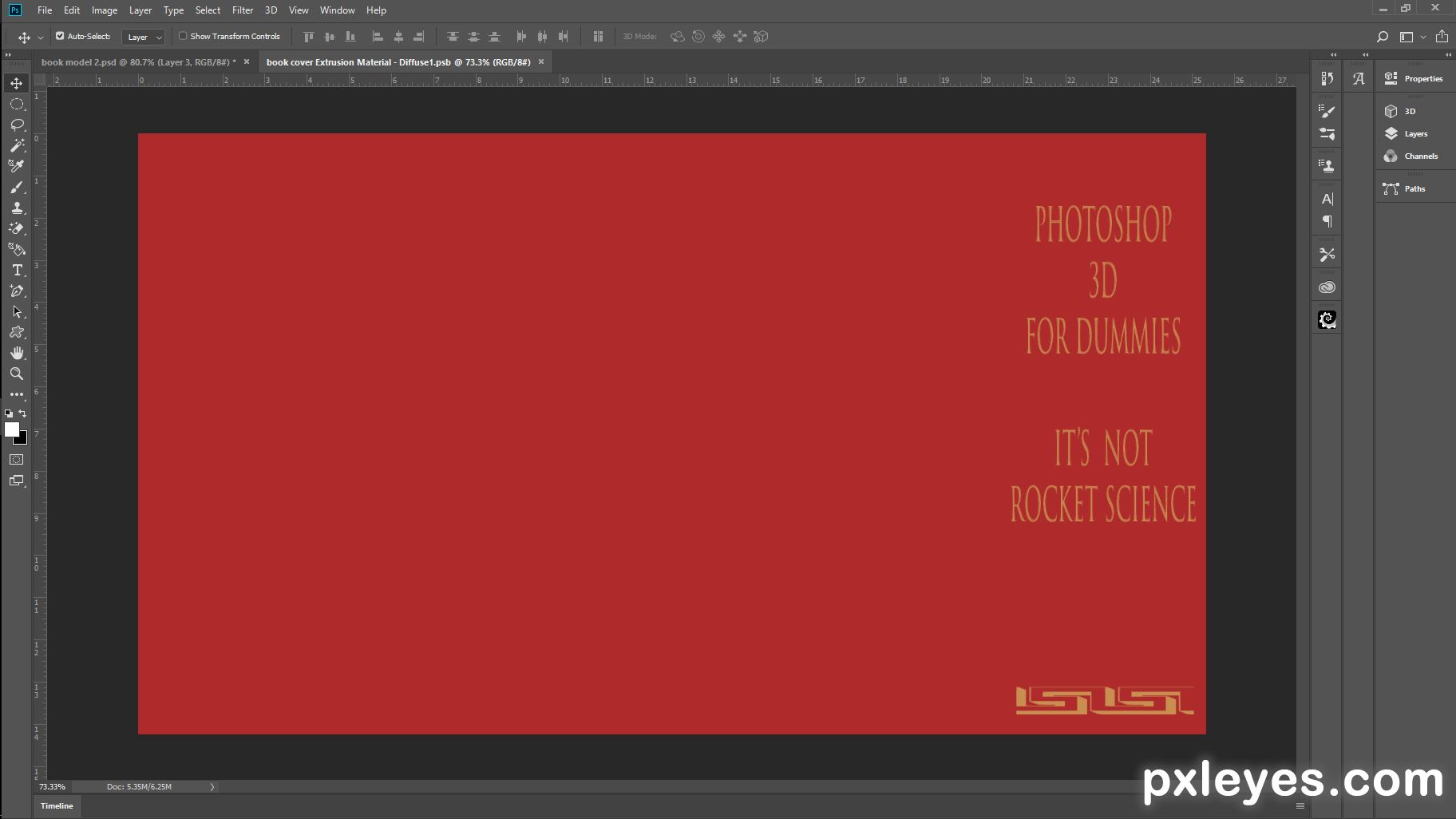Open the Auto-Select Layer dropdown
The image size is (1456, 819).
pos(144,37)
